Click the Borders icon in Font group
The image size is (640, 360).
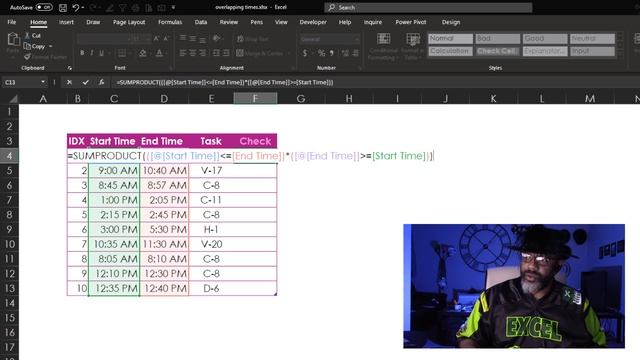(x=122, y=53)
